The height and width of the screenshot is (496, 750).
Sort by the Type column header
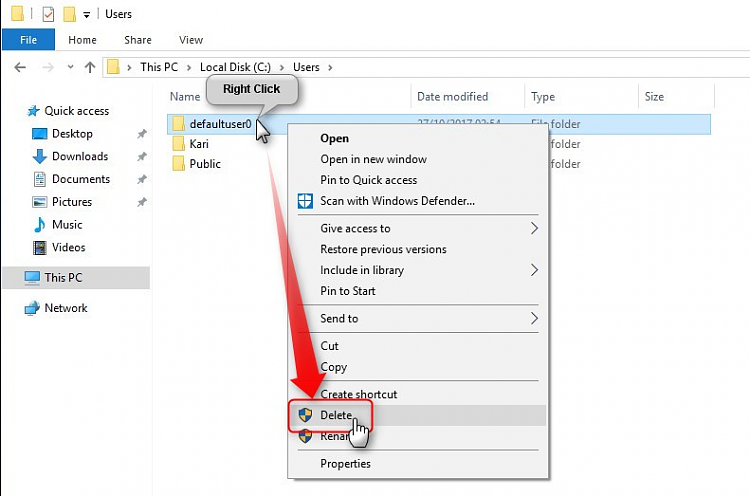pos(543,97)
